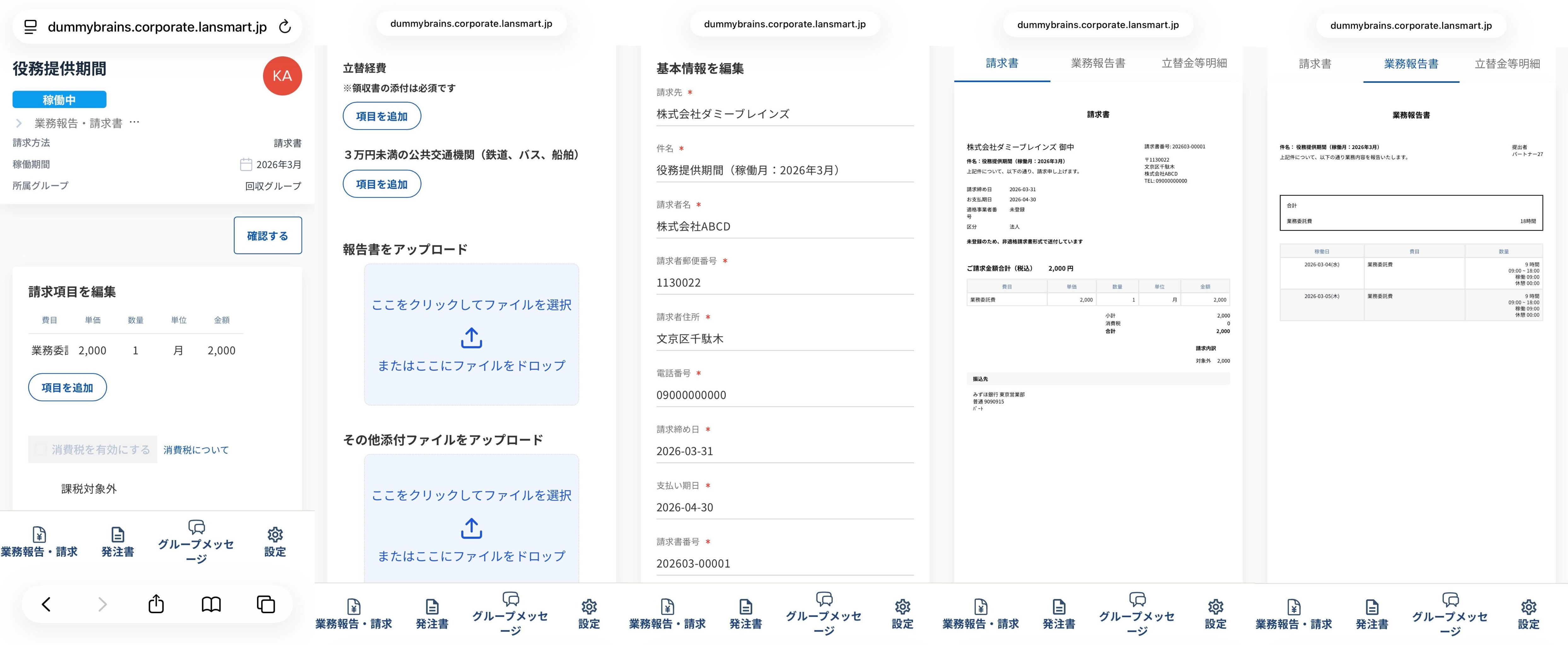Switch to 立替金等明細 tab on invoice preview

(1194, 63)
